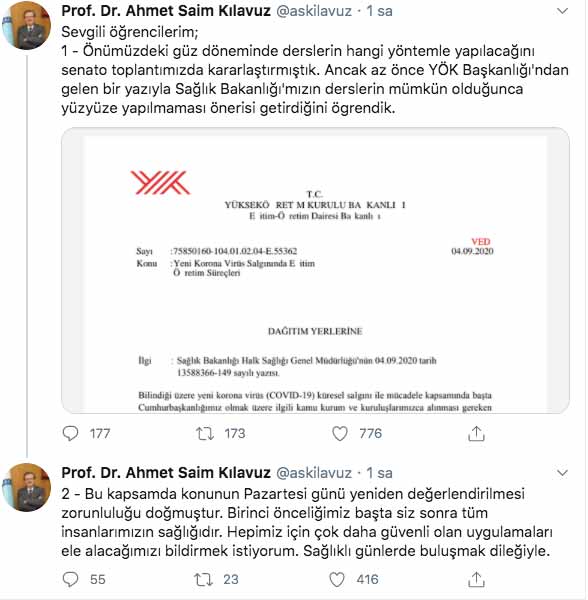Open the second tweet text starting '2 - Bu kapsamda'
The height and width of the screenshot is (600, 588).
tap(307, 522)
